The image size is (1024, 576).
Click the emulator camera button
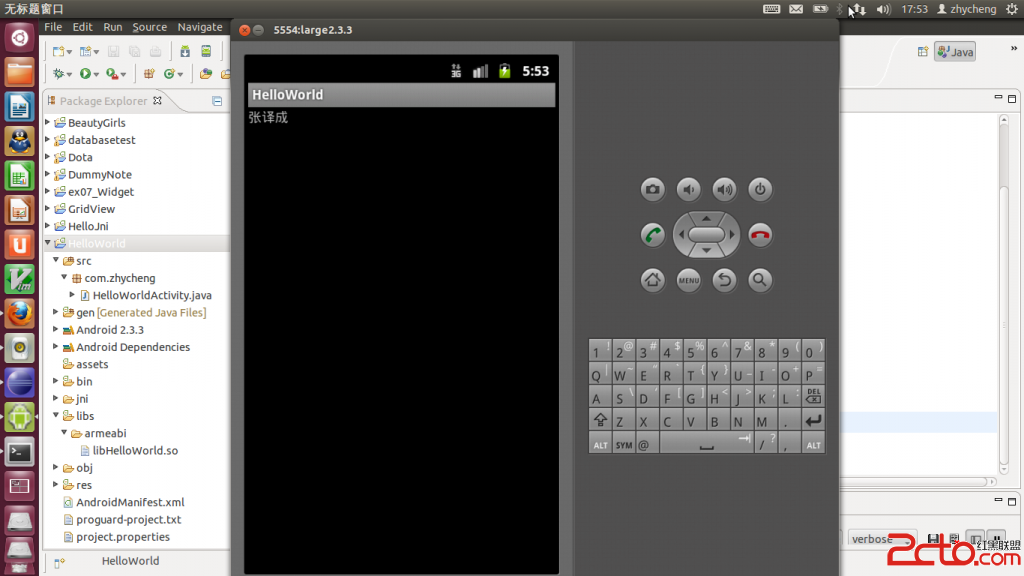point(652,189)
